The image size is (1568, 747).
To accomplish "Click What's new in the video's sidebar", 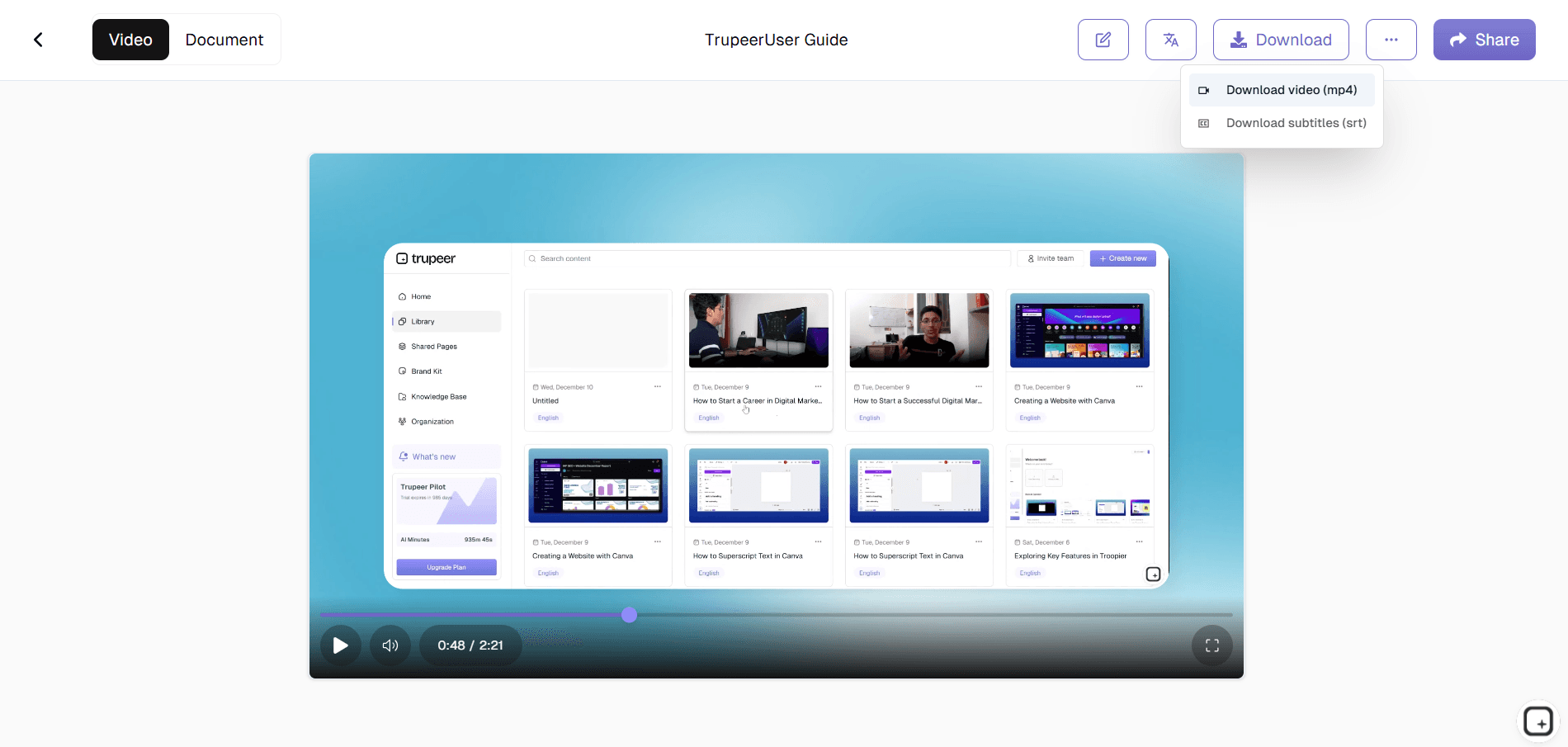I will tap(446, 456).
